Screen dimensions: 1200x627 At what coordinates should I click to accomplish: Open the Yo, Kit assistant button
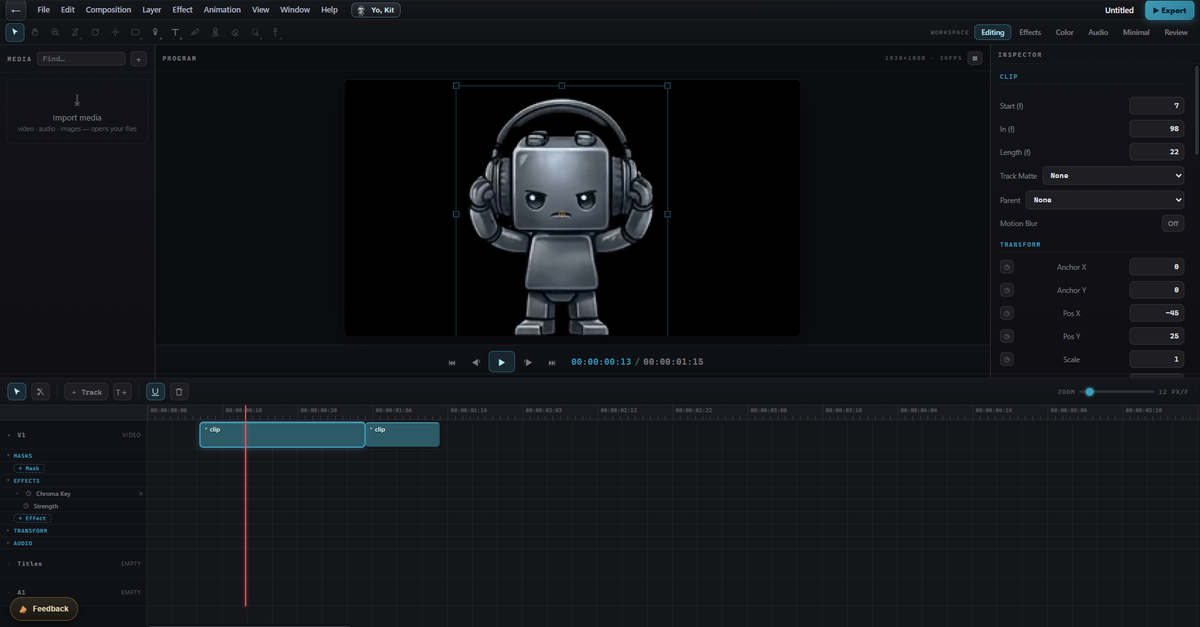coord(376,10)
